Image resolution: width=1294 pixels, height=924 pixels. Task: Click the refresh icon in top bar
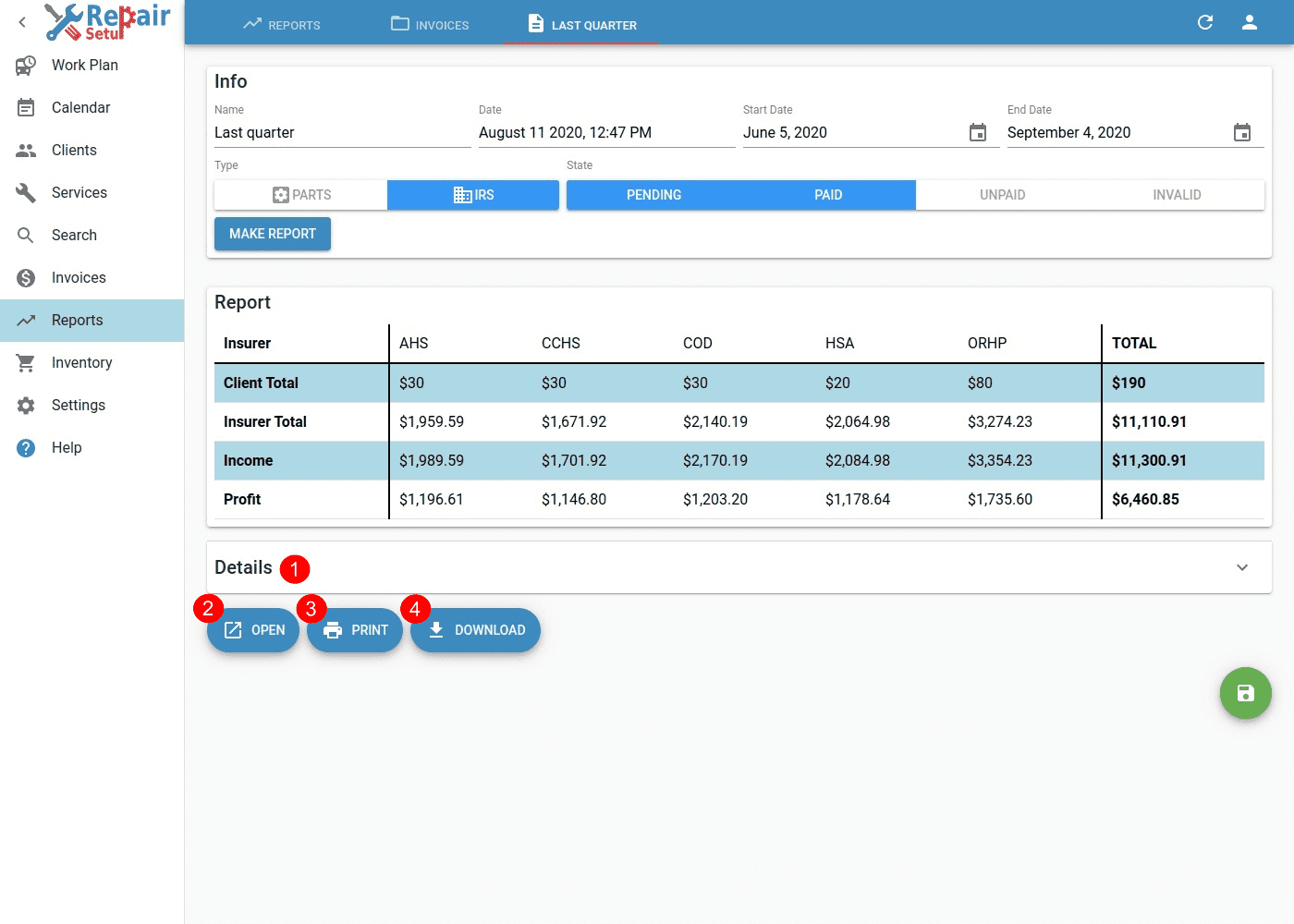(1205, 22)
